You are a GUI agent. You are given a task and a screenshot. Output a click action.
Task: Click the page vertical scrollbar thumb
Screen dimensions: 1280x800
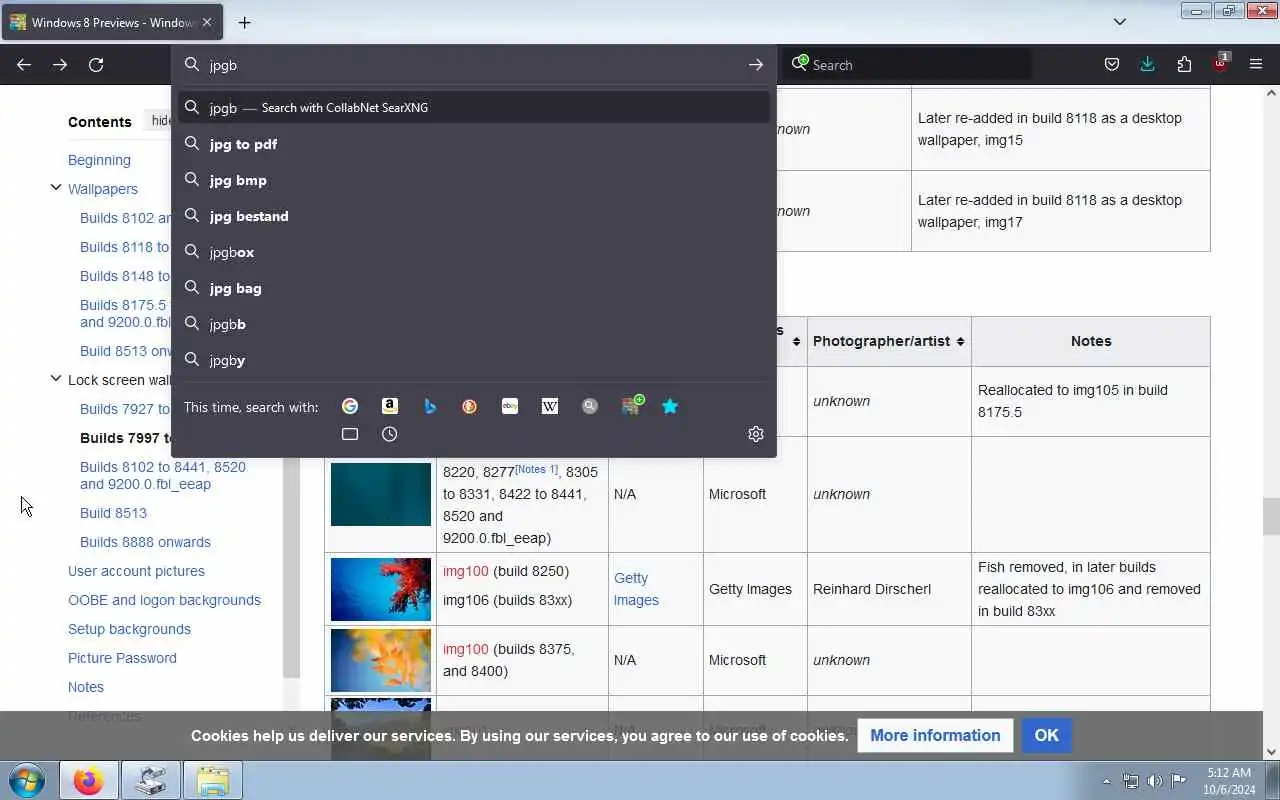pos(1271,516)
